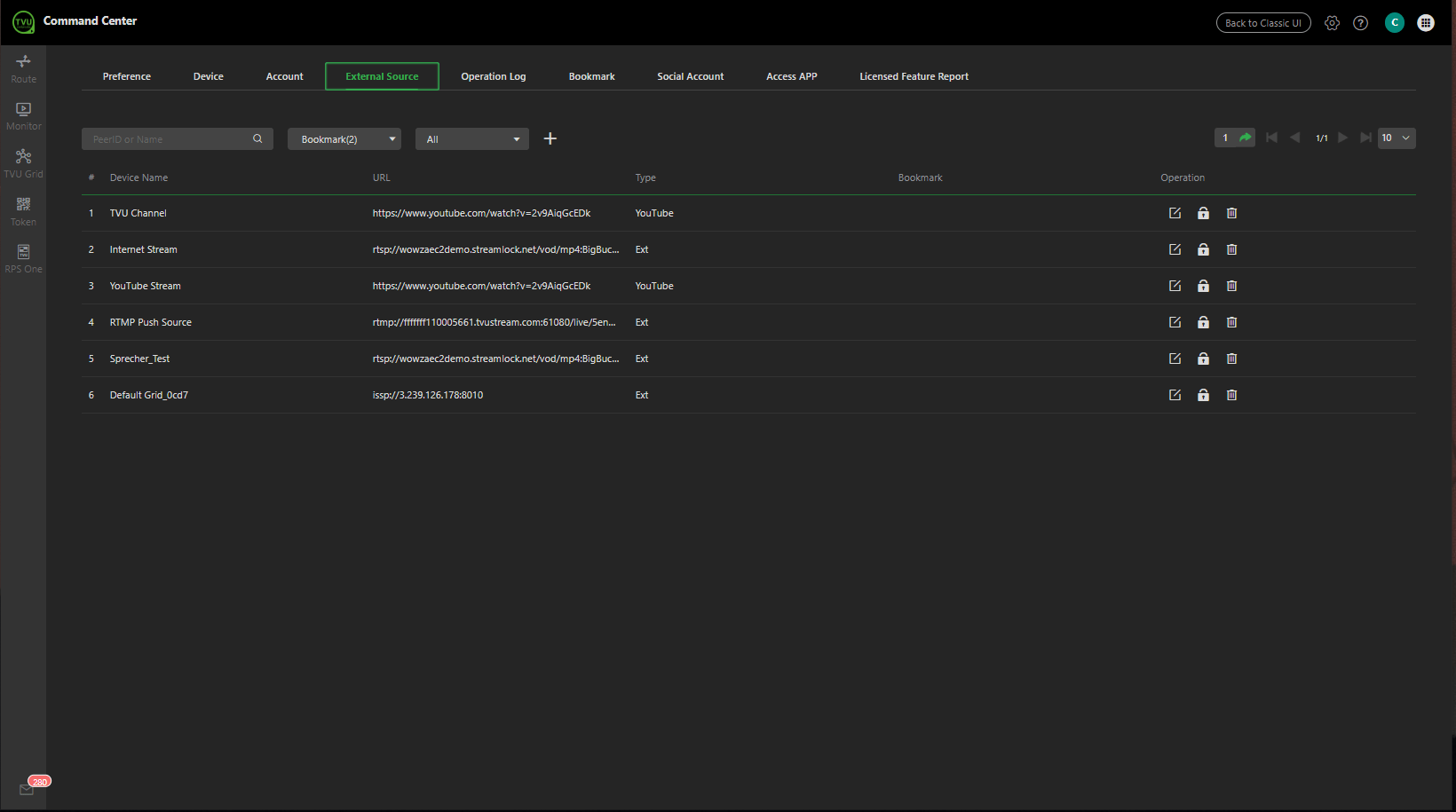The width and height of the screenshot is (1456, 812).
Task: Toggle the lock for Sprecher_Test
Action: pos(1203,359)
